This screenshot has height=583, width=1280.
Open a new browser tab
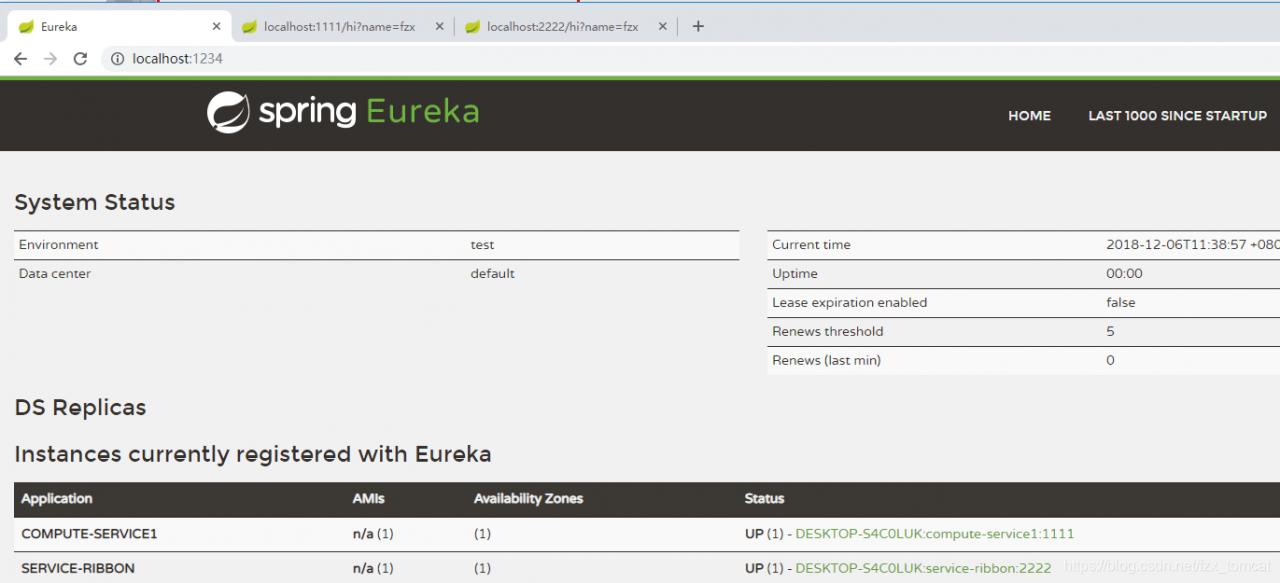pos(698,26)
